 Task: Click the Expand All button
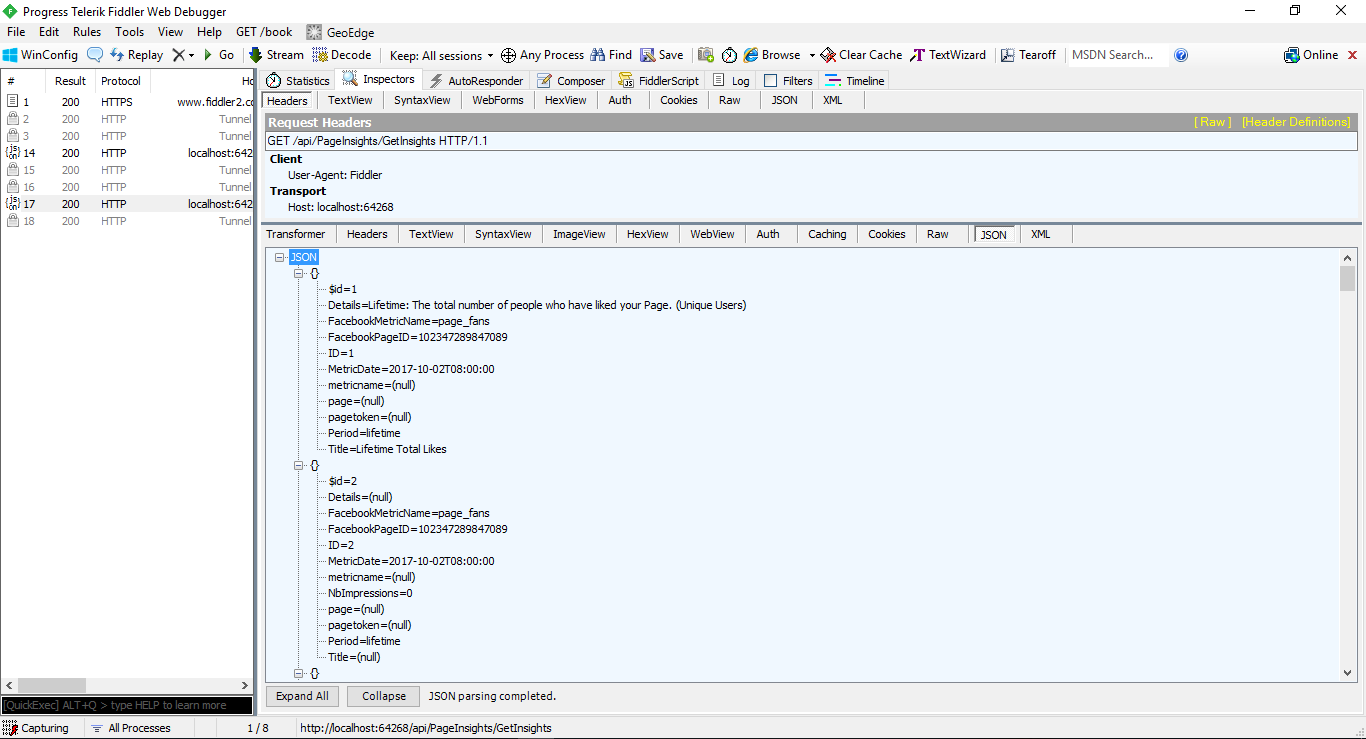tap(302, 696)
